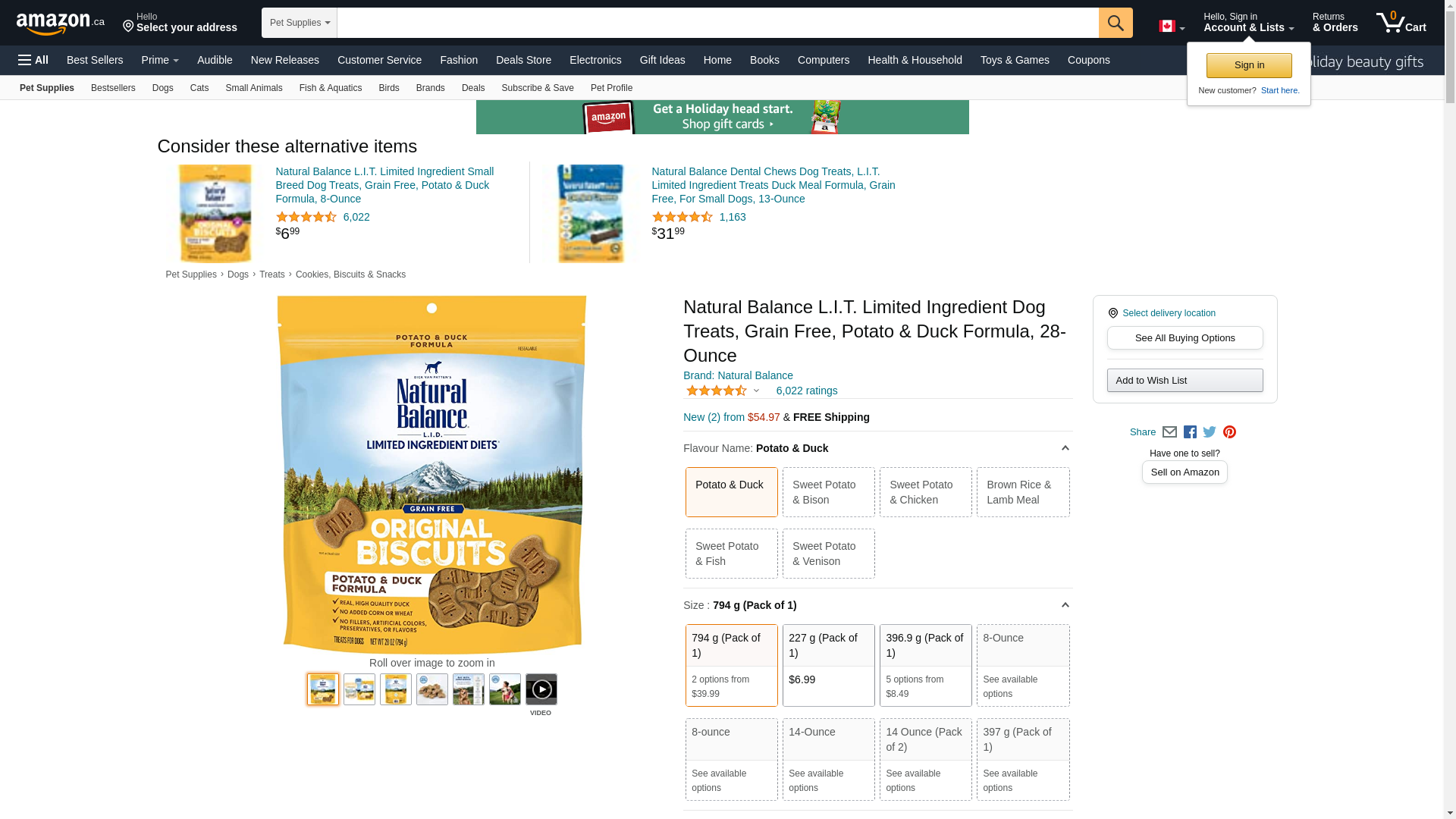The image size is (1456, 819).
Task: Select the Brown Rice & Lamb Meal flavour
Action: click(1022, 492)
